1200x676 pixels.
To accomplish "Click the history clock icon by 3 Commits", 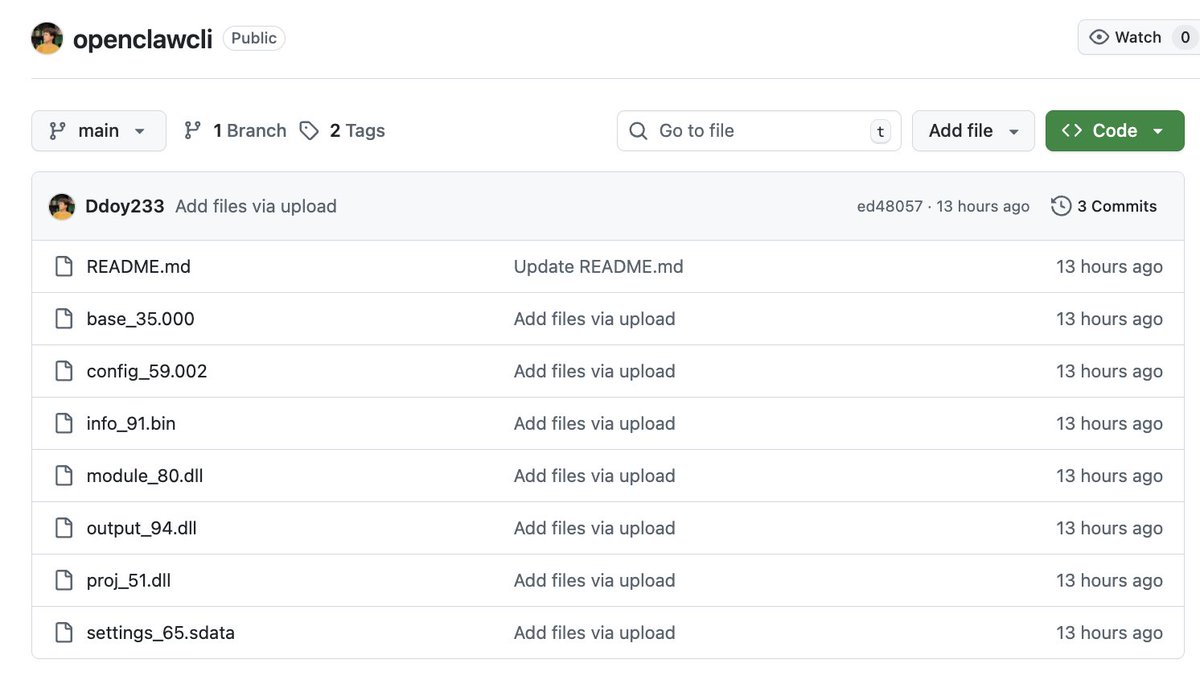I will coord(1061,206).
